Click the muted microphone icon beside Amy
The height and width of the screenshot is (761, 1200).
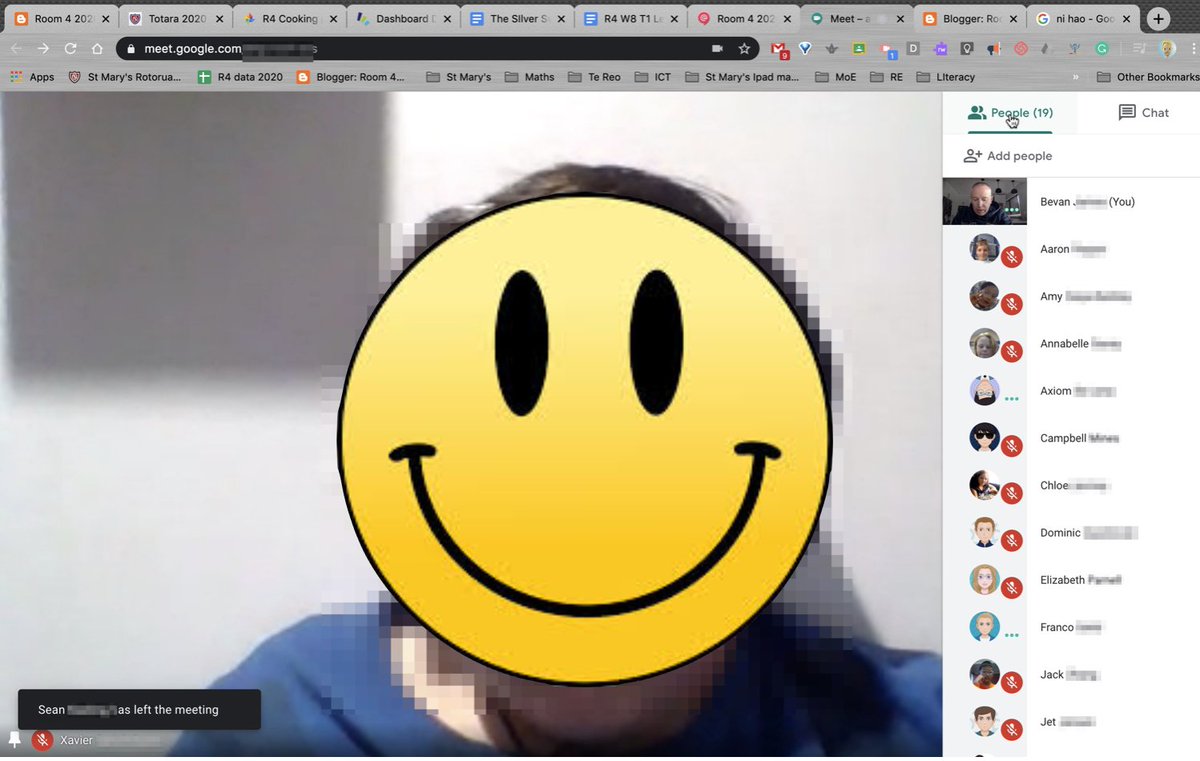coord(1012,303)
